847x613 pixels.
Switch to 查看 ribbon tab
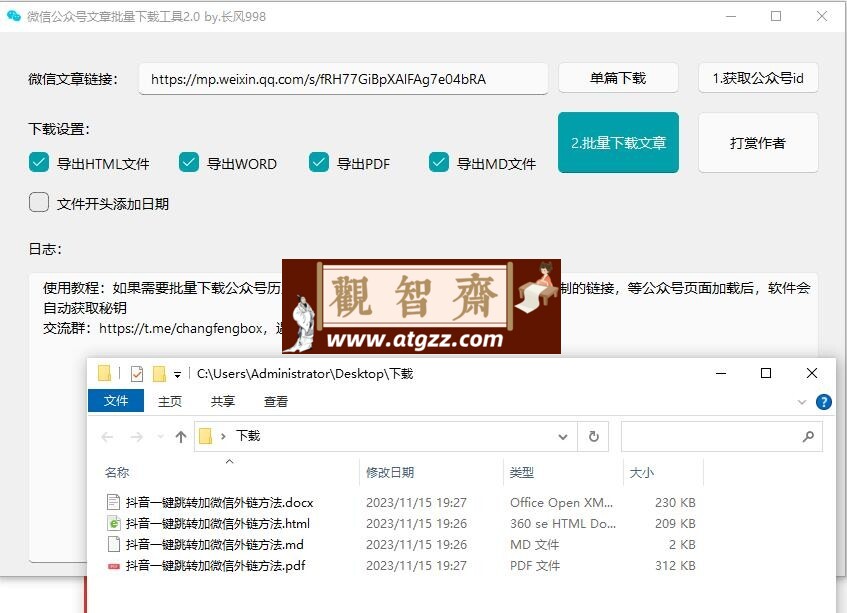pyautogui.click(x=275, y=401)
